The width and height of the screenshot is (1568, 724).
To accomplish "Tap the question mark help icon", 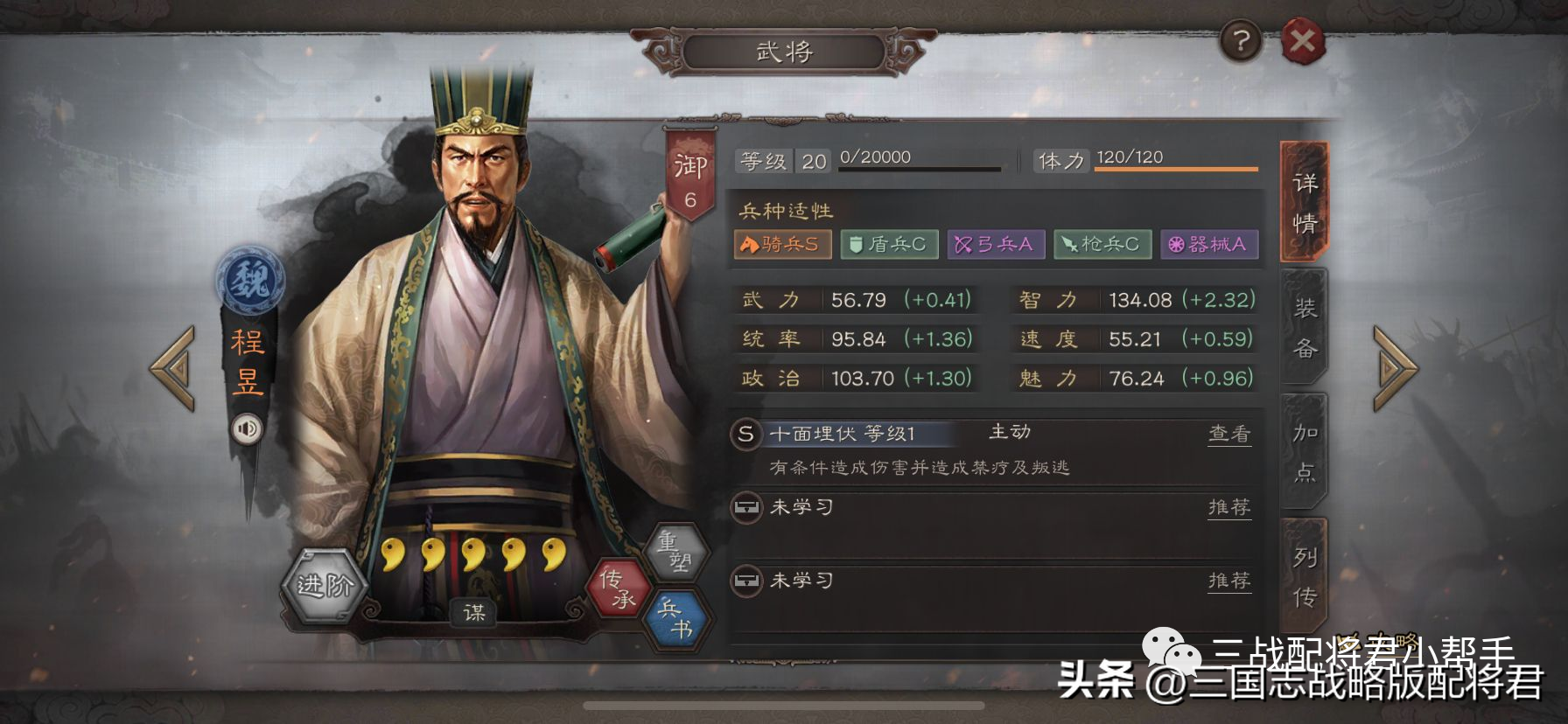I will coord(1241,40).
